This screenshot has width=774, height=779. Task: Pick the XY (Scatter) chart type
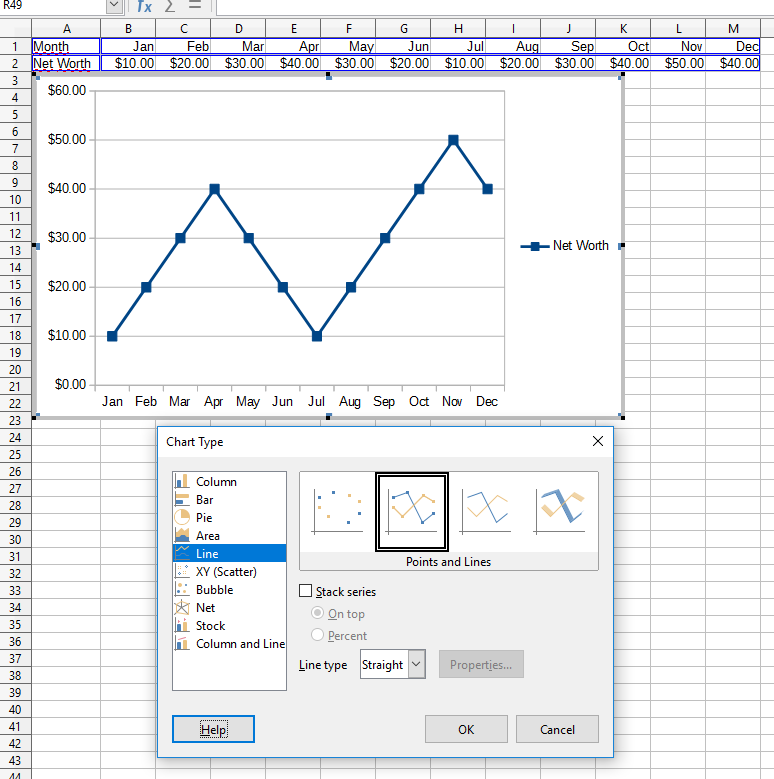(226, 572)
